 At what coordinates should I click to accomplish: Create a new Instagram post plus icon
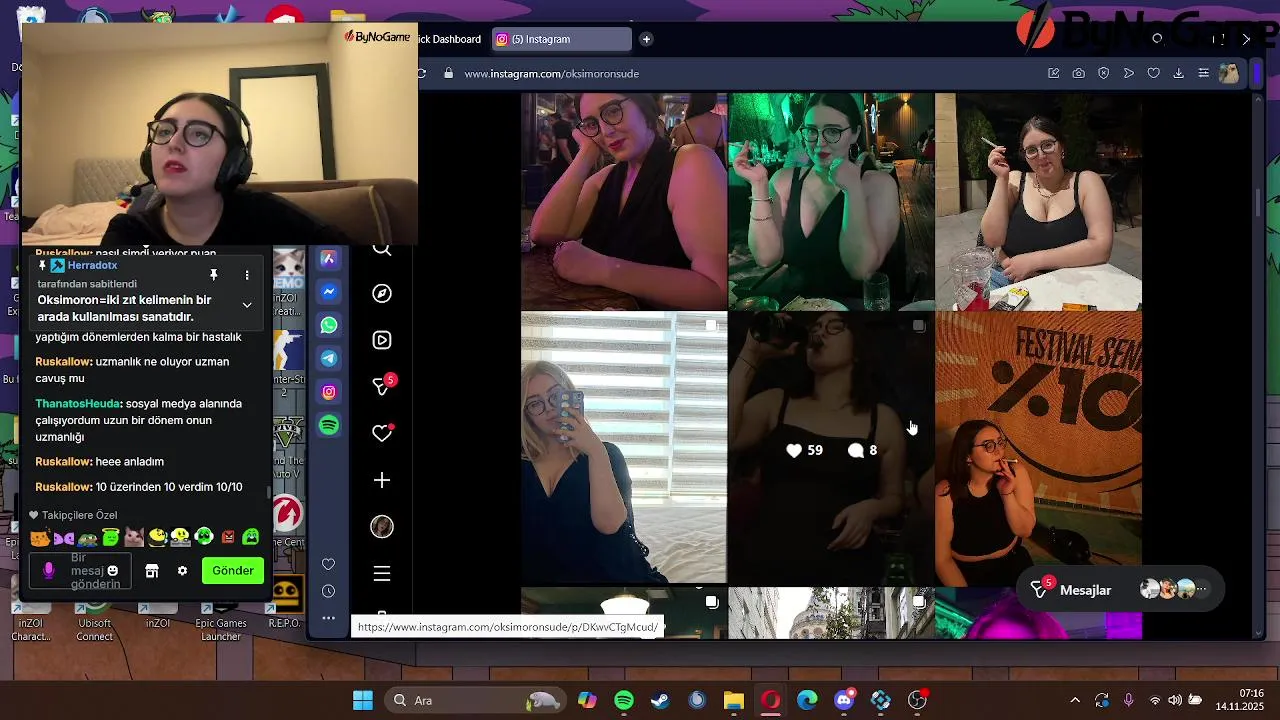tap(382, 480)
